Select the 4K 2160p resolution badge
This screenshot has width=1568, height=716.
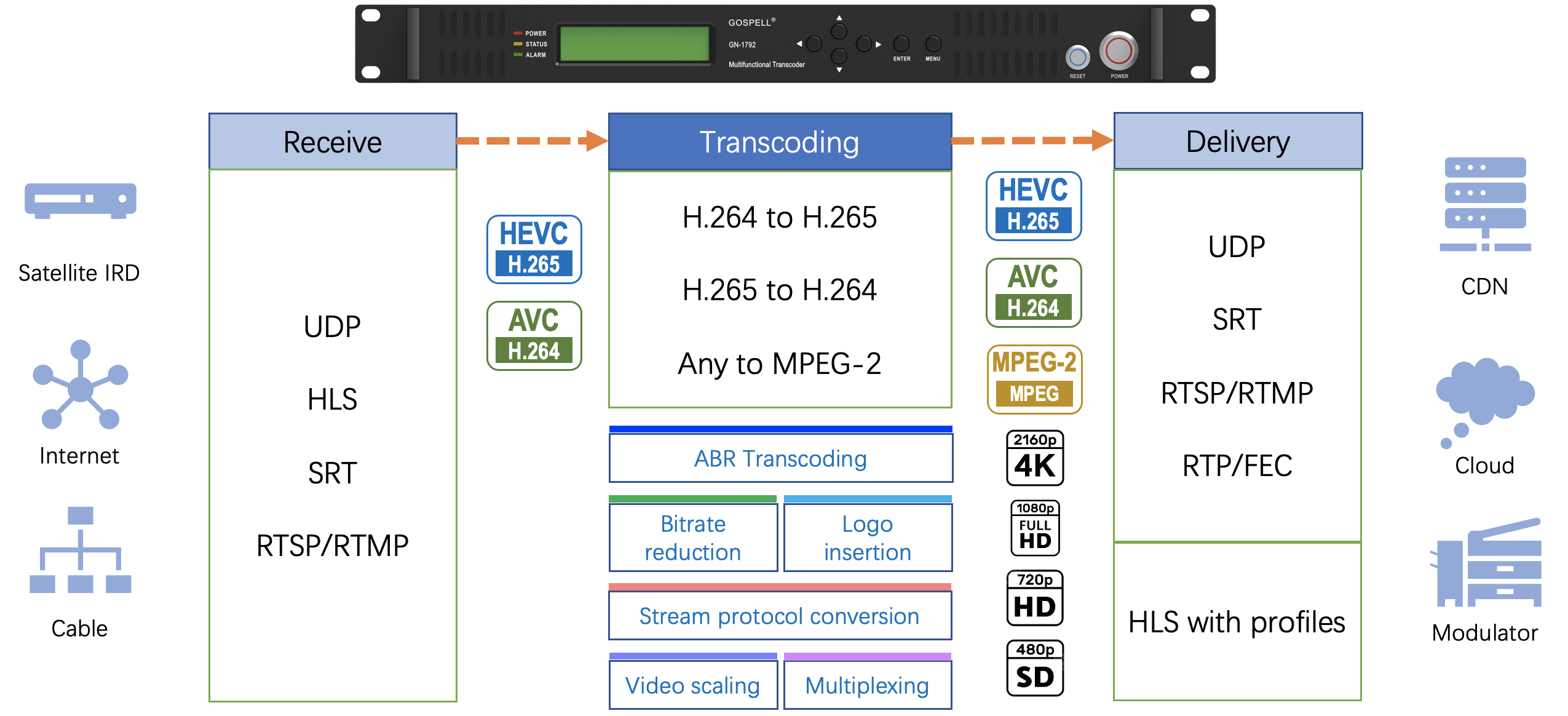pyautogui.click(x=1034, y=458)
